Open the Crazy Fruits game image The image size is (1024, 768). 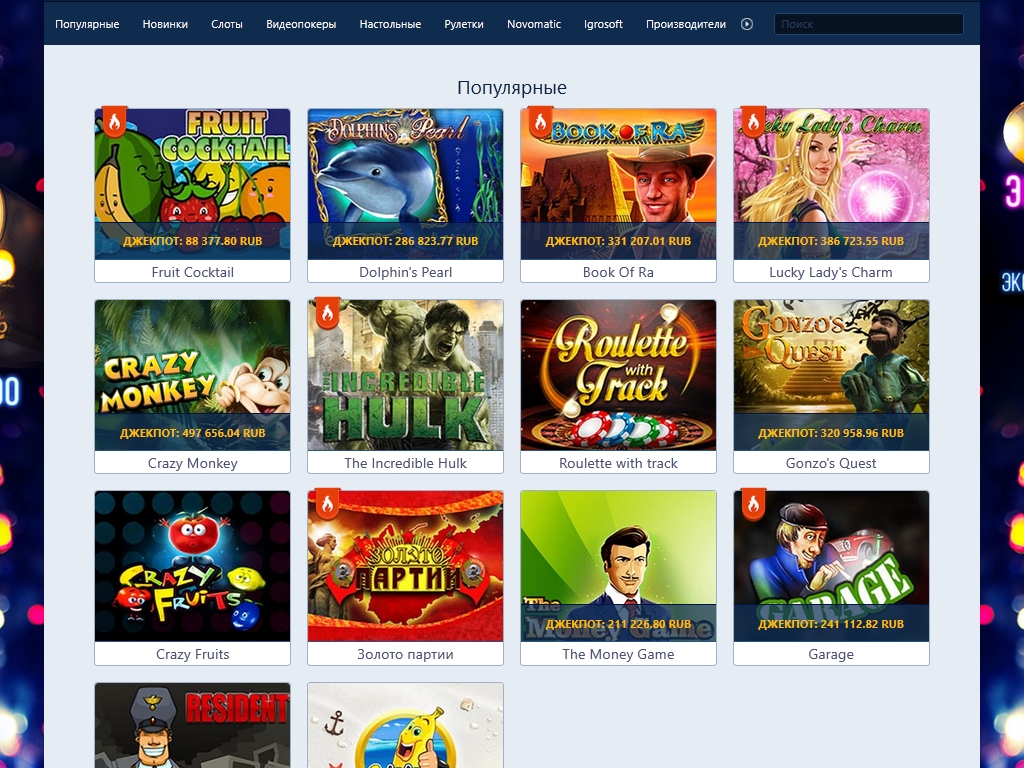(192, 565)
